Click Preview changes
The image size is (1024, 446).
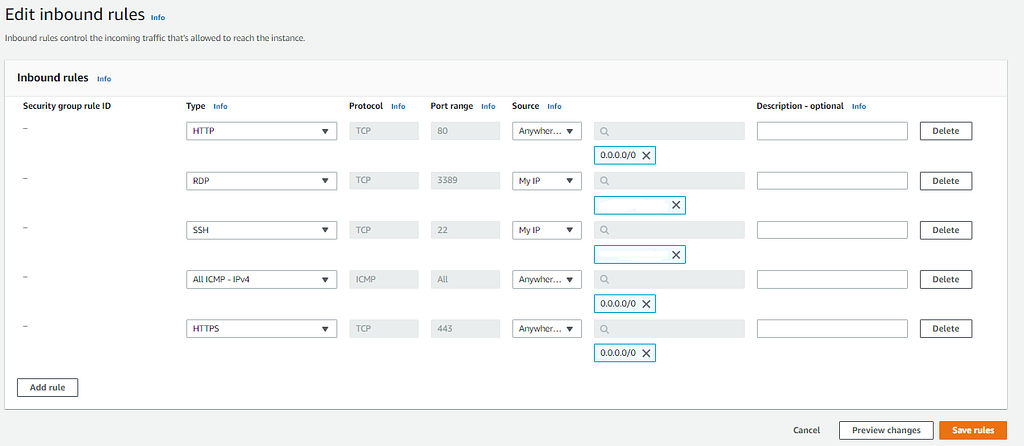tap(886, 430)
